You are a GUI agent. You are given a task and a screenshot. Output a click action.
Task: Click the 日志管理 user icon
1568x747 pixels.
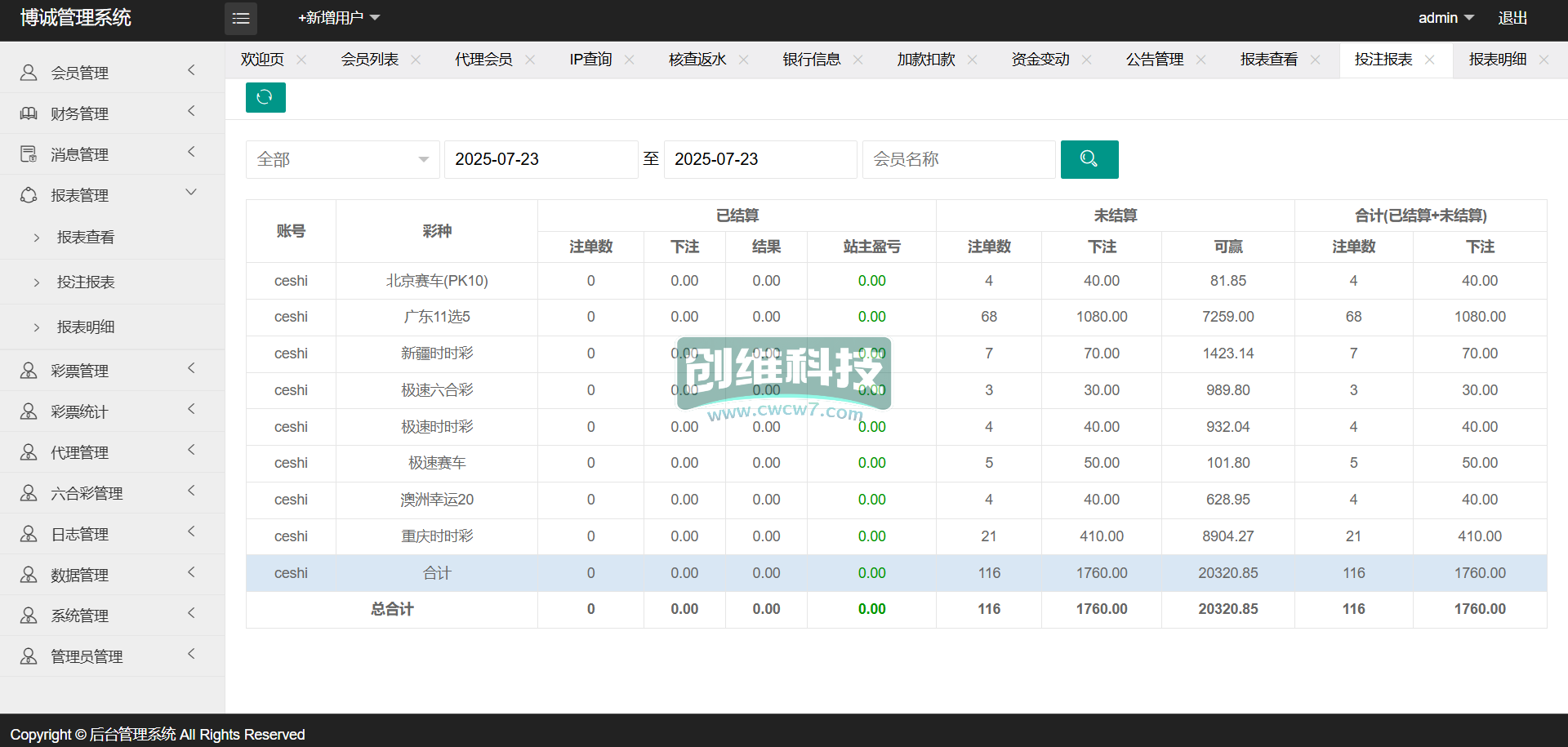click(29, 534)
